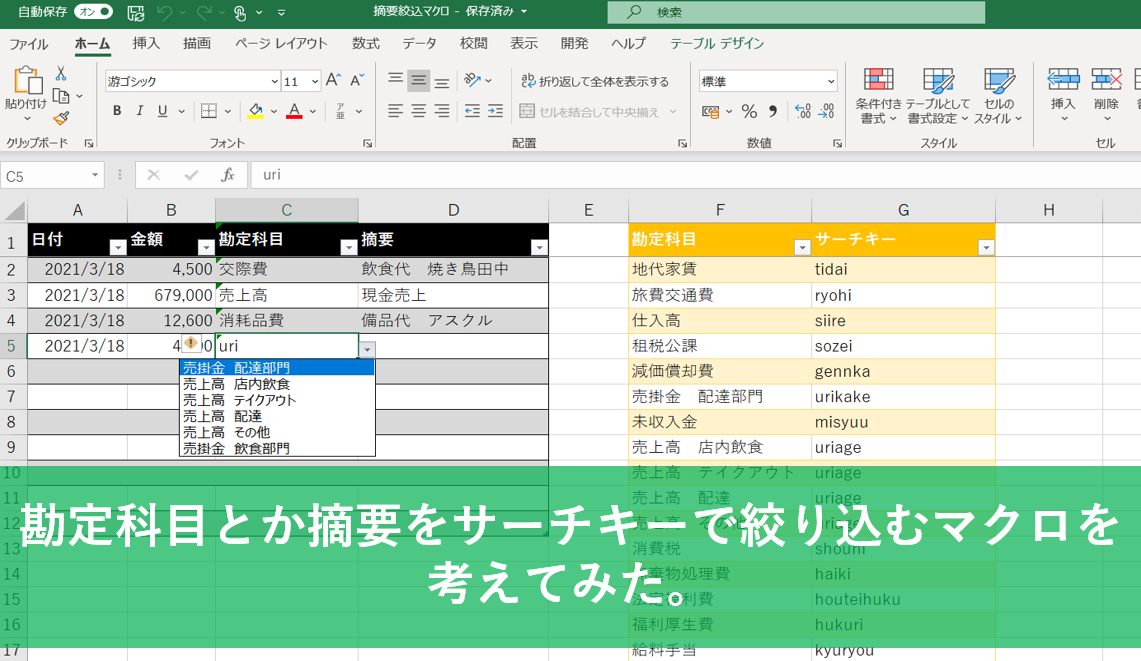Click the center align icon
The image size is (1141, 661).
pyautogui.click(x=419, y=111)
